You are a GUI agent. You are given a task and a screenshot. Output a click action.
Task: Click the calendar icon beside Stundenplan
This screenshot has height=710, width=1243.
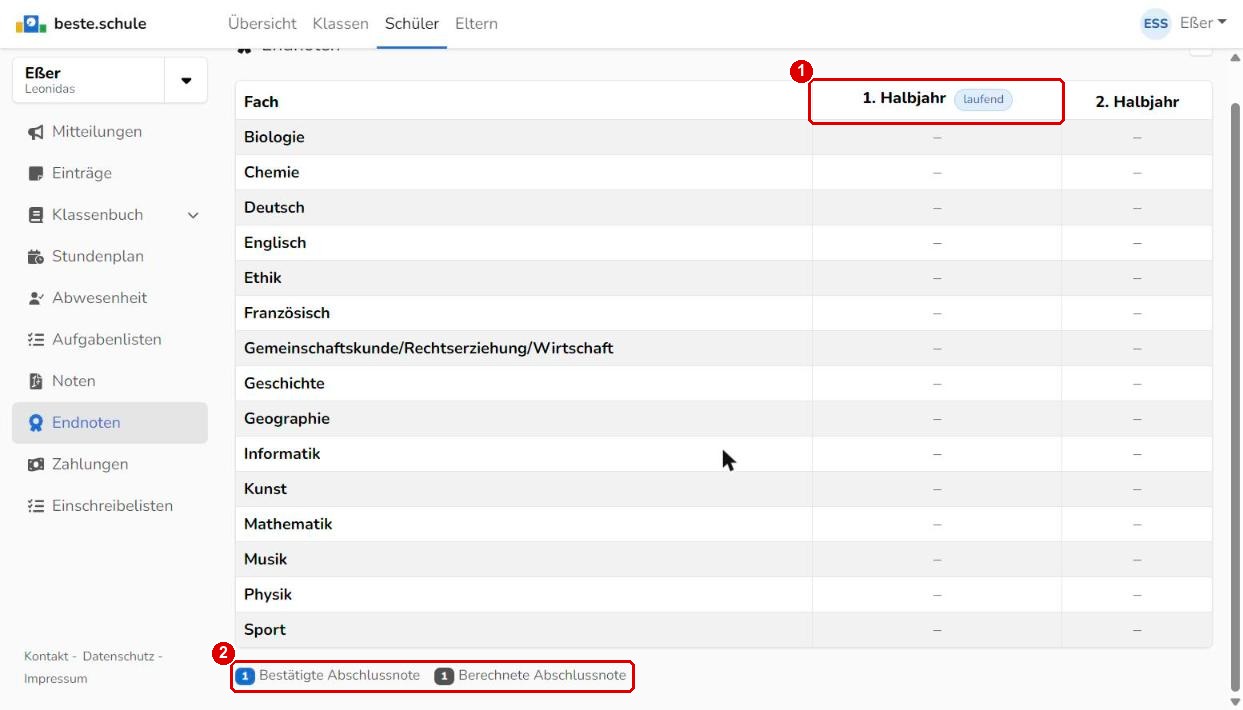[x=36, y=257]
